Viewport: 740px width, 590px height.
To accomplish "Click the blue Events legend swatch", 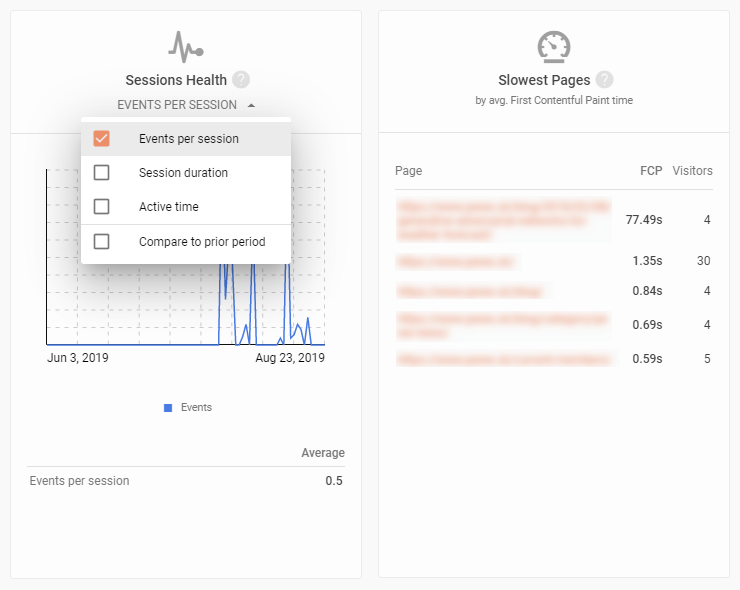I will [168, 408].
